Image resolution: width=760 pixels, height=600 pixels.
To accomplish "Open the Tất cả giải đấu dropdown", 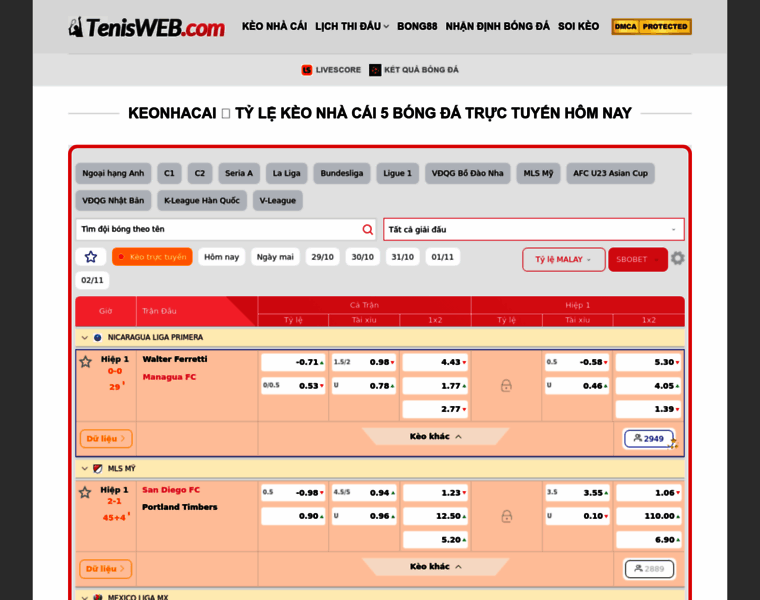I will (534, 229).
